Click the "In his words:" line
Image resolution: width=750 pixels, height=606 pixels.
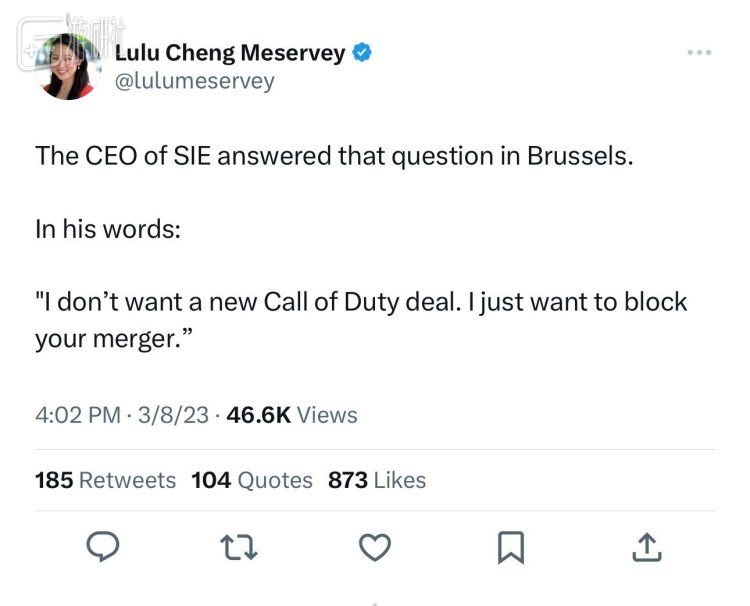click(x=108, y=228)
